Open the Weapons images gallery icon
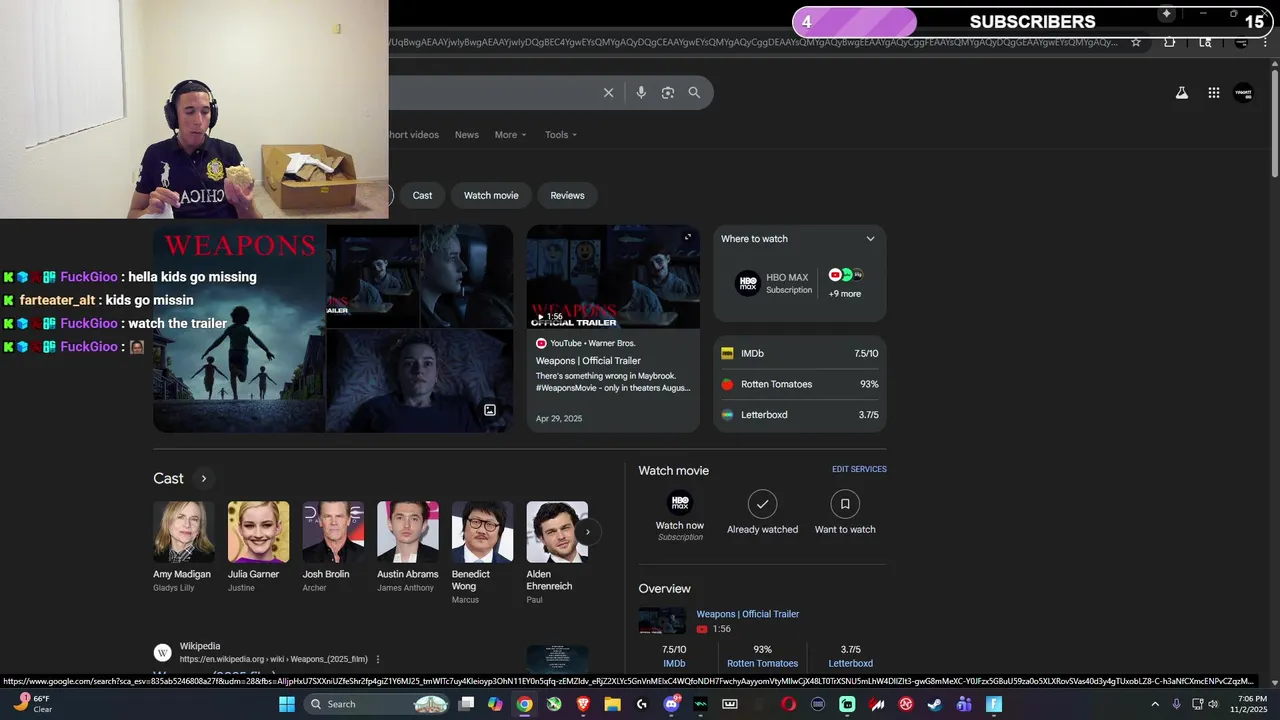Image resolution: width=1280 pixels, height=720 pixels. tap(490, 410)
